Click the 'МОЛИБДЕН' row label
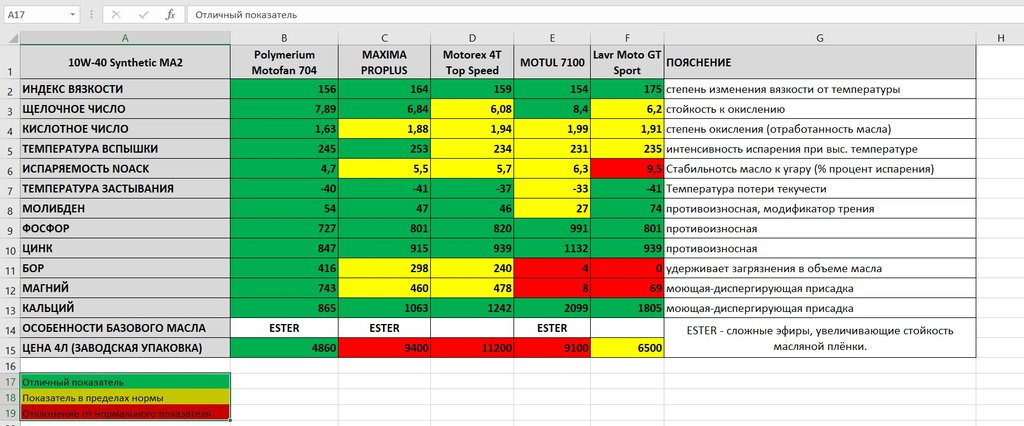This screenshot has width=1024, height=426. tap(125, 208)
